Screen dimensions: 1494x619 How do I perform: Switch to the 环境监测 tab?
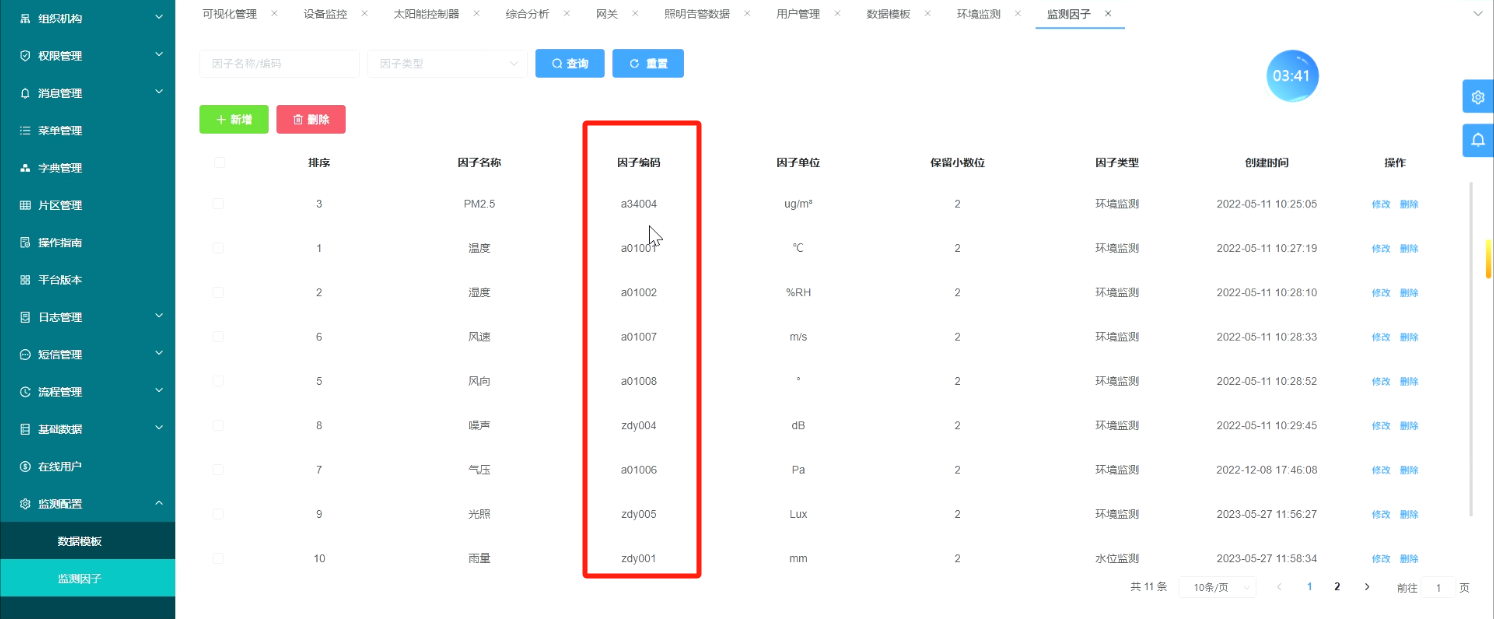[978, 14]
